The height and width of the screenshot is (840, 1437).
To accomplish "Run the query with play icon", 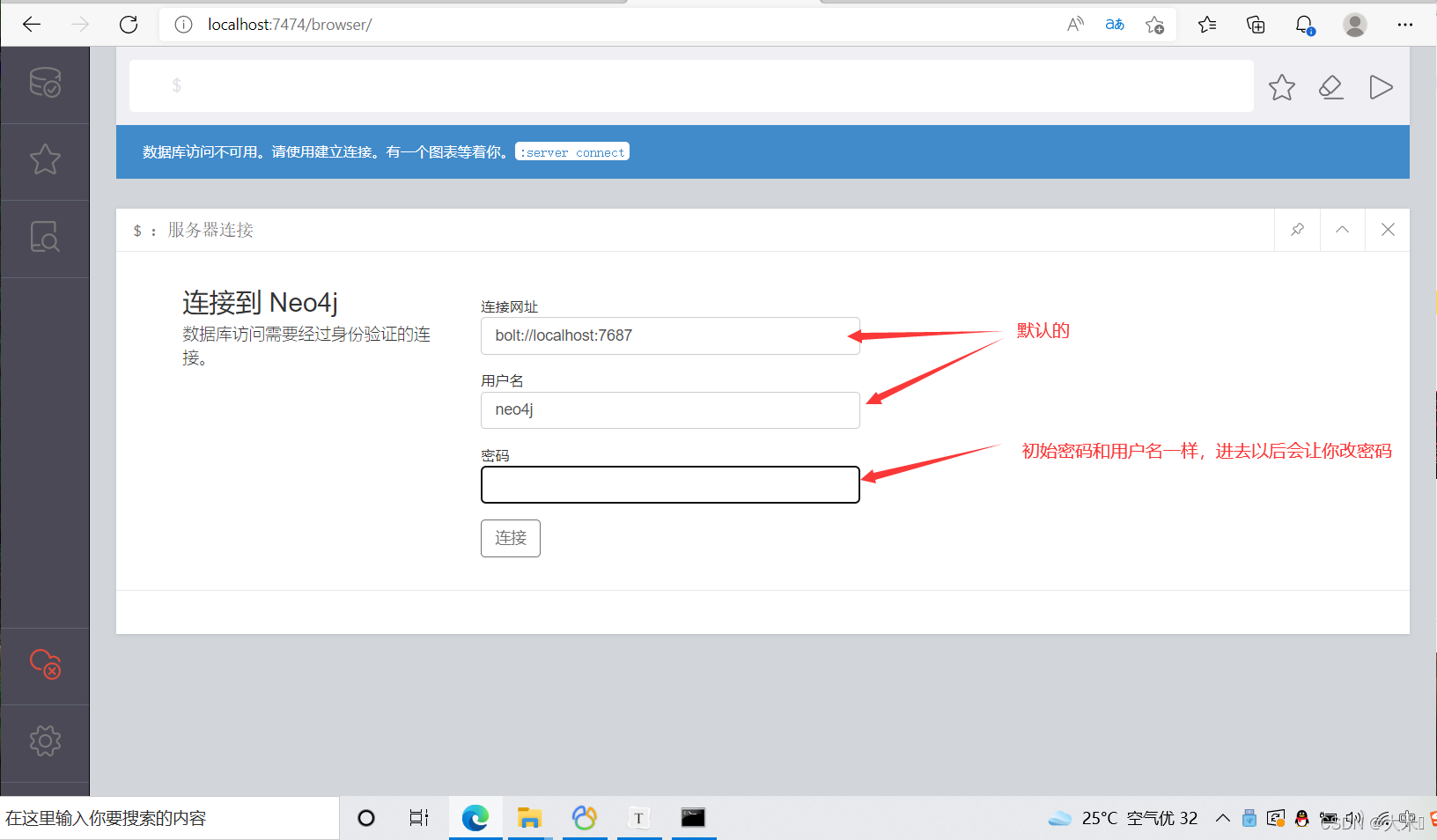I will point(1381,87).
